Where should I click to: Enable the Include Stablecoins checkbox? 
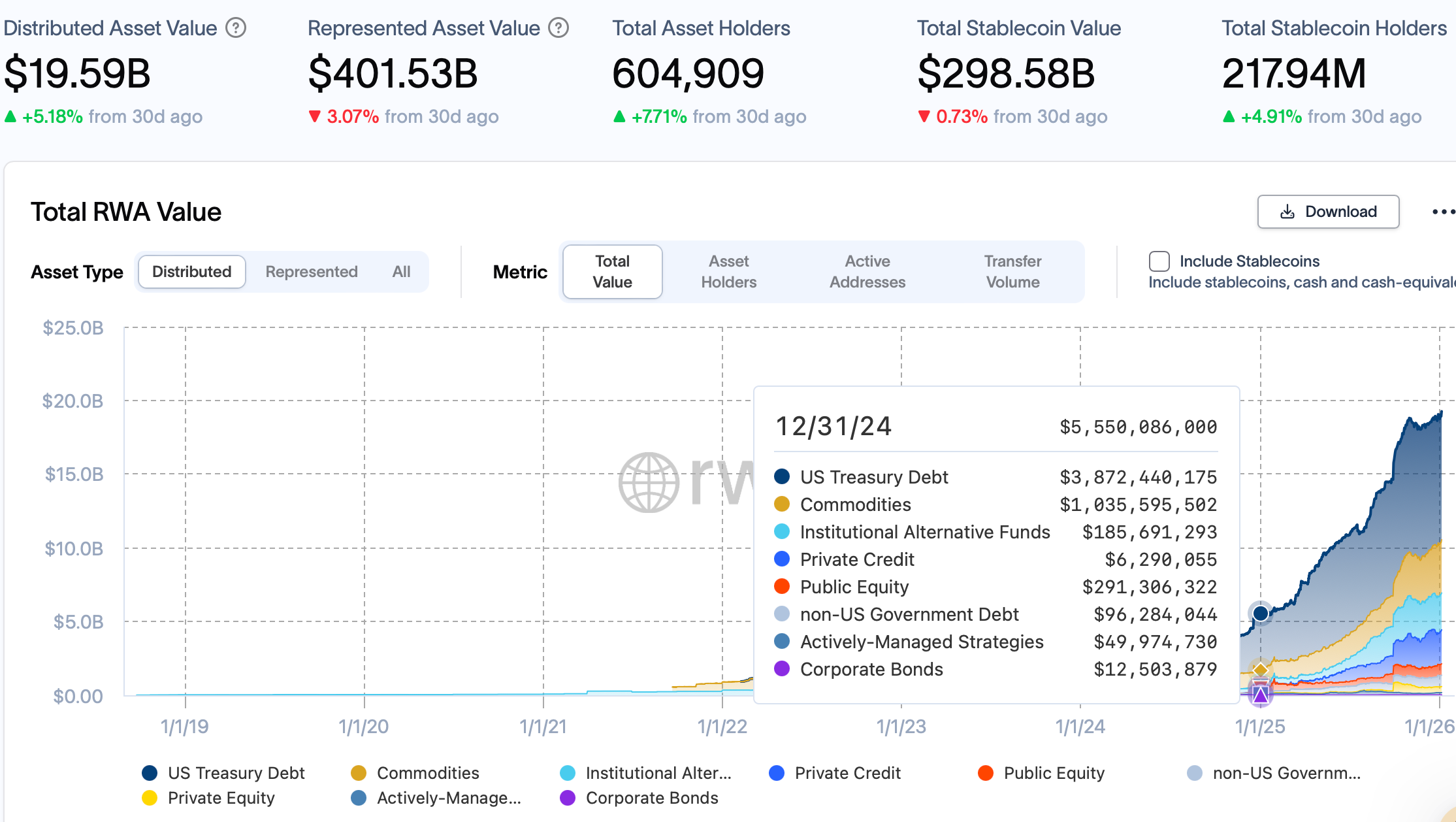1159,261
